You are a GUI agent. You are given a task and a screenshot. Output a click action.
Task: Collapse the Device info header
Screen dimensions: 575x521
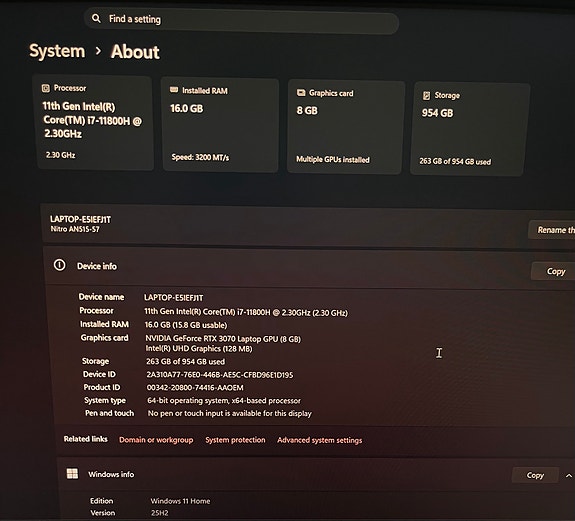click(309, 267)
